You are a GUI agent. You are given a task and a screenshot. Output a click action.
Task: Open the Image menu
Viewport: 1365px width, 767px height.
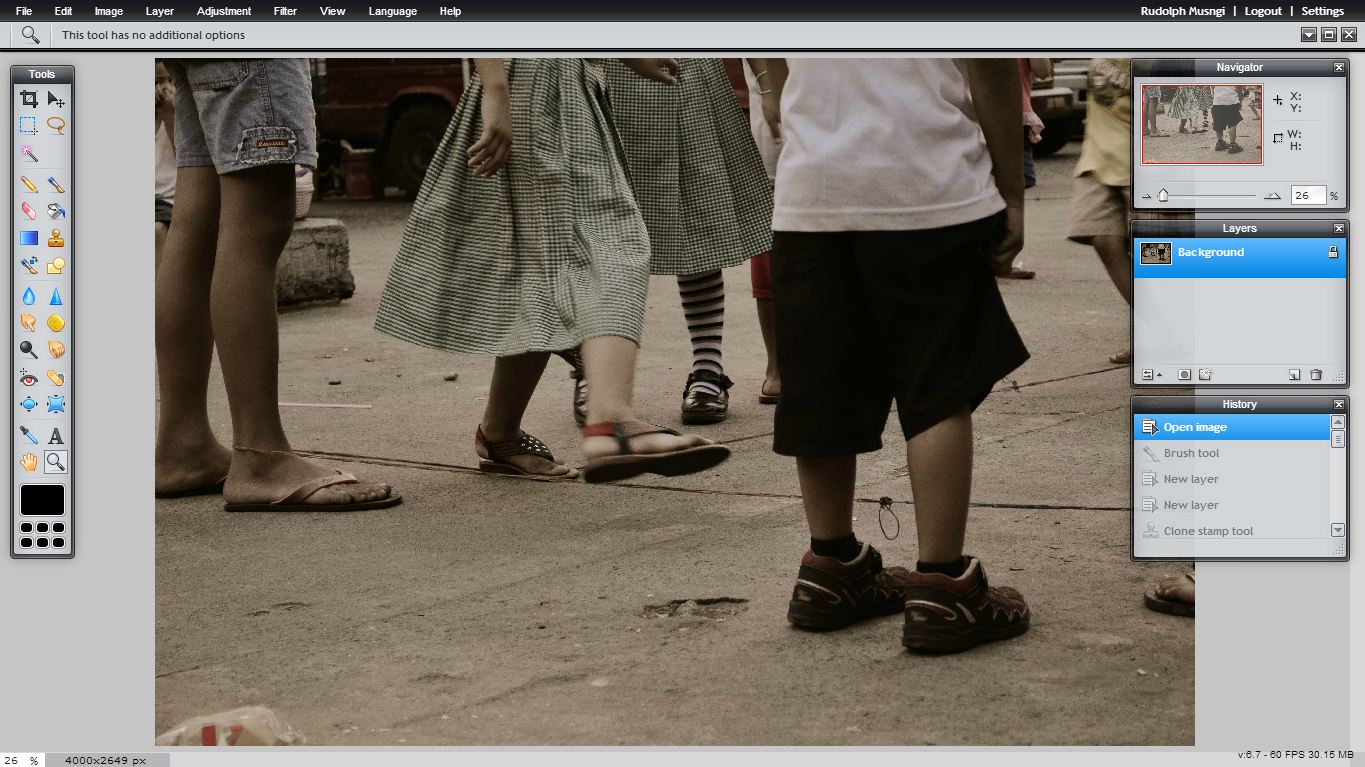coord(108,11)
